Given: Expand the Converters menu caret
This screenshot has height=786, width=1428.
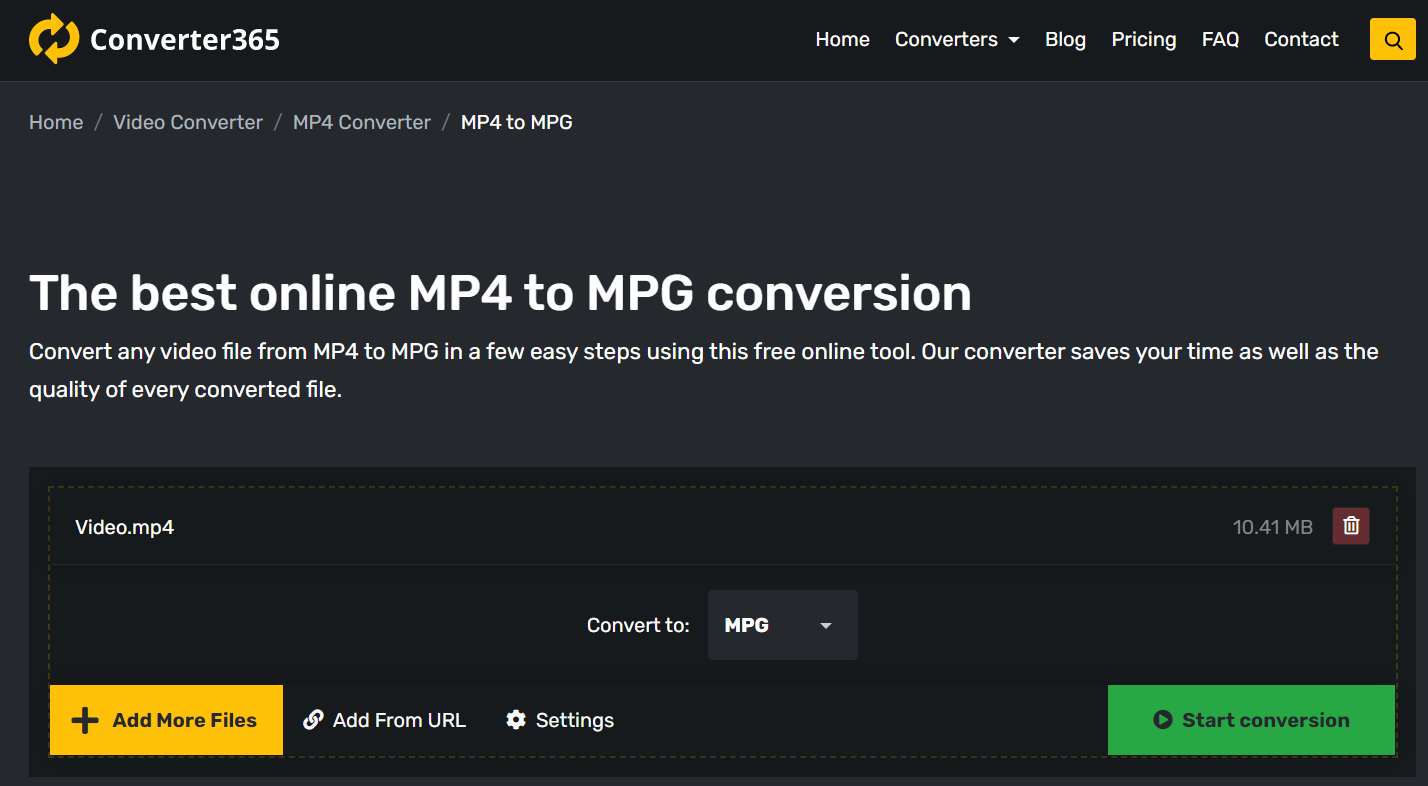Looking at the screenshot, I should click(x=1014, y=40).
